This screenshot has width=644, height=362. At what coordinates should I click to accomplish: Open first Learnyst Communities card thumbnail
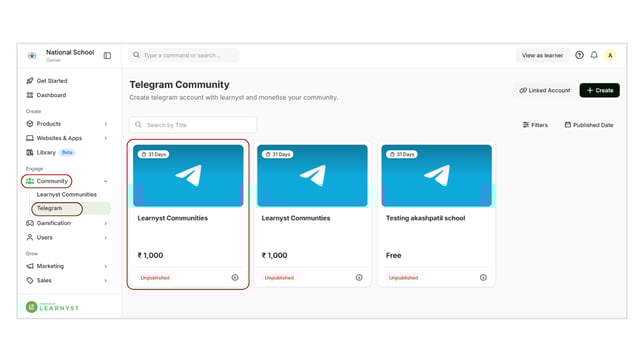point(188,175)
